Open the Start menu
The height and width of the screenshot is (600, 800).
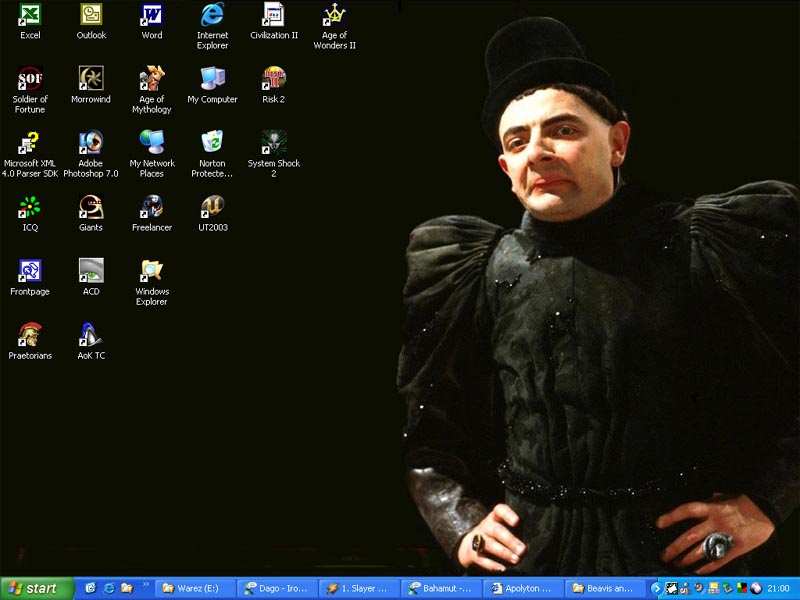[37, 589]
